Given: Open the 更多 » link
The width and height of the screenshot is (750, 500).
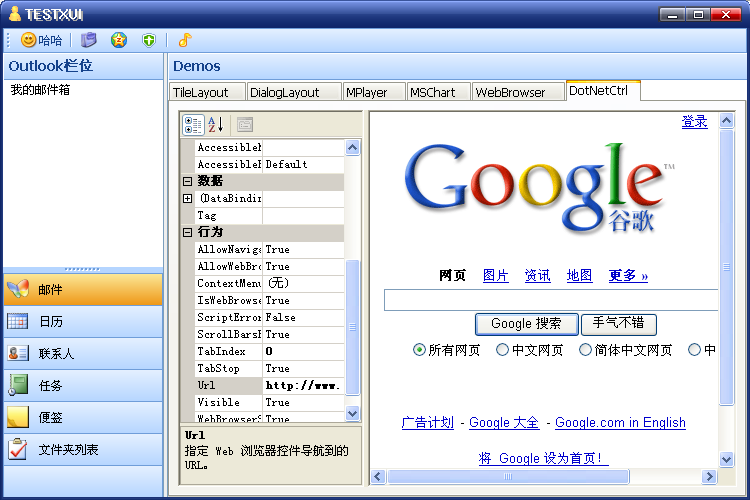Looking at the screenshot, I should (628, 276).
